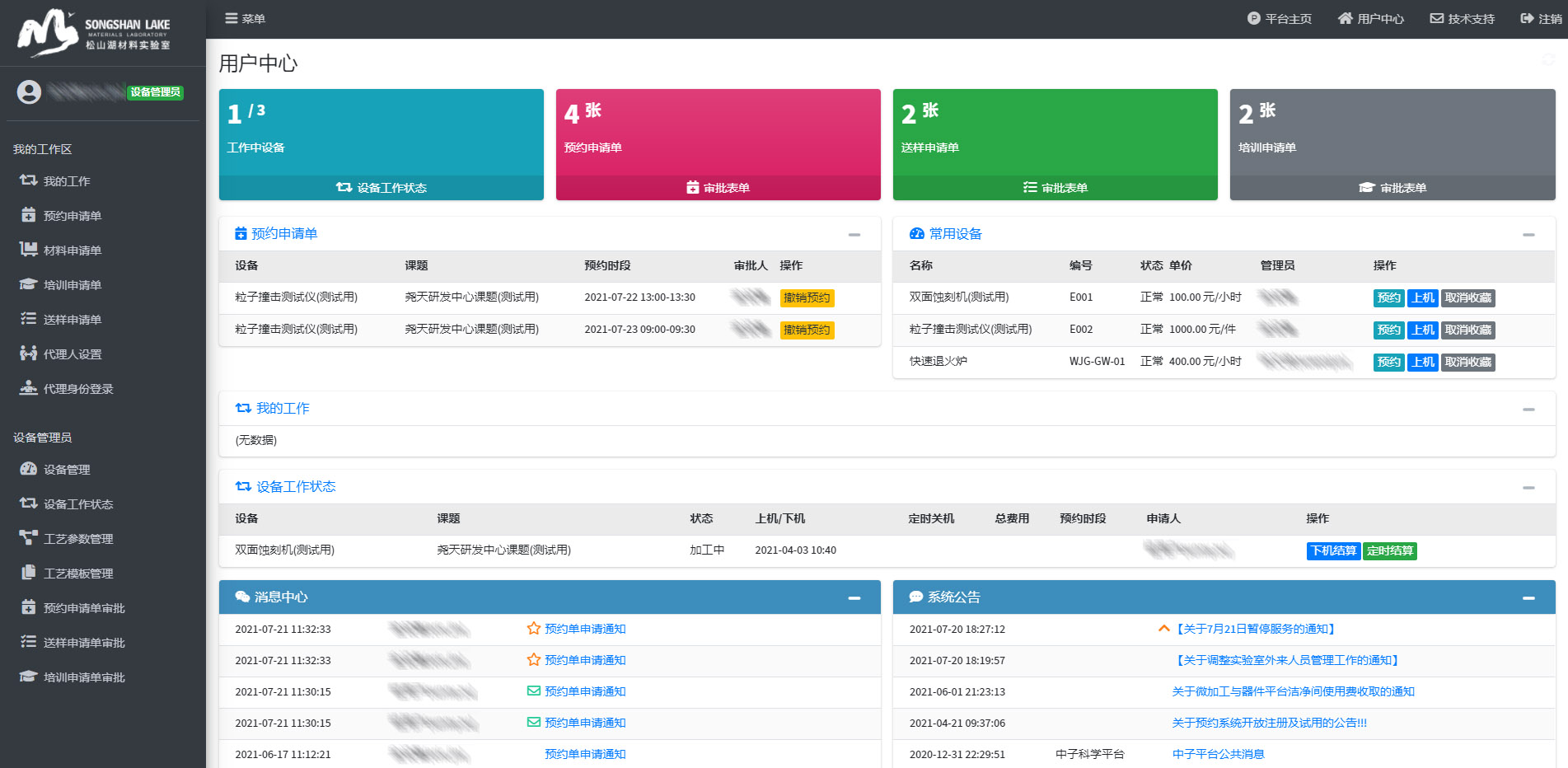Click 设备工作状态 footer on the teal card
The height and width of the screenshot is (768, 1568).
[x=381, y=188]
